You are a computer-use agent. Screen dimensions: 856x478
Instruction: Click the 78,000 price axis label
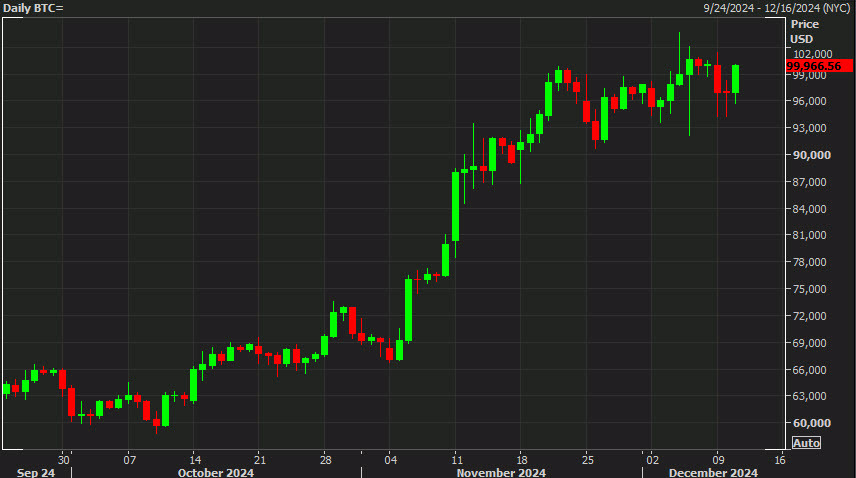pos(810,262)
